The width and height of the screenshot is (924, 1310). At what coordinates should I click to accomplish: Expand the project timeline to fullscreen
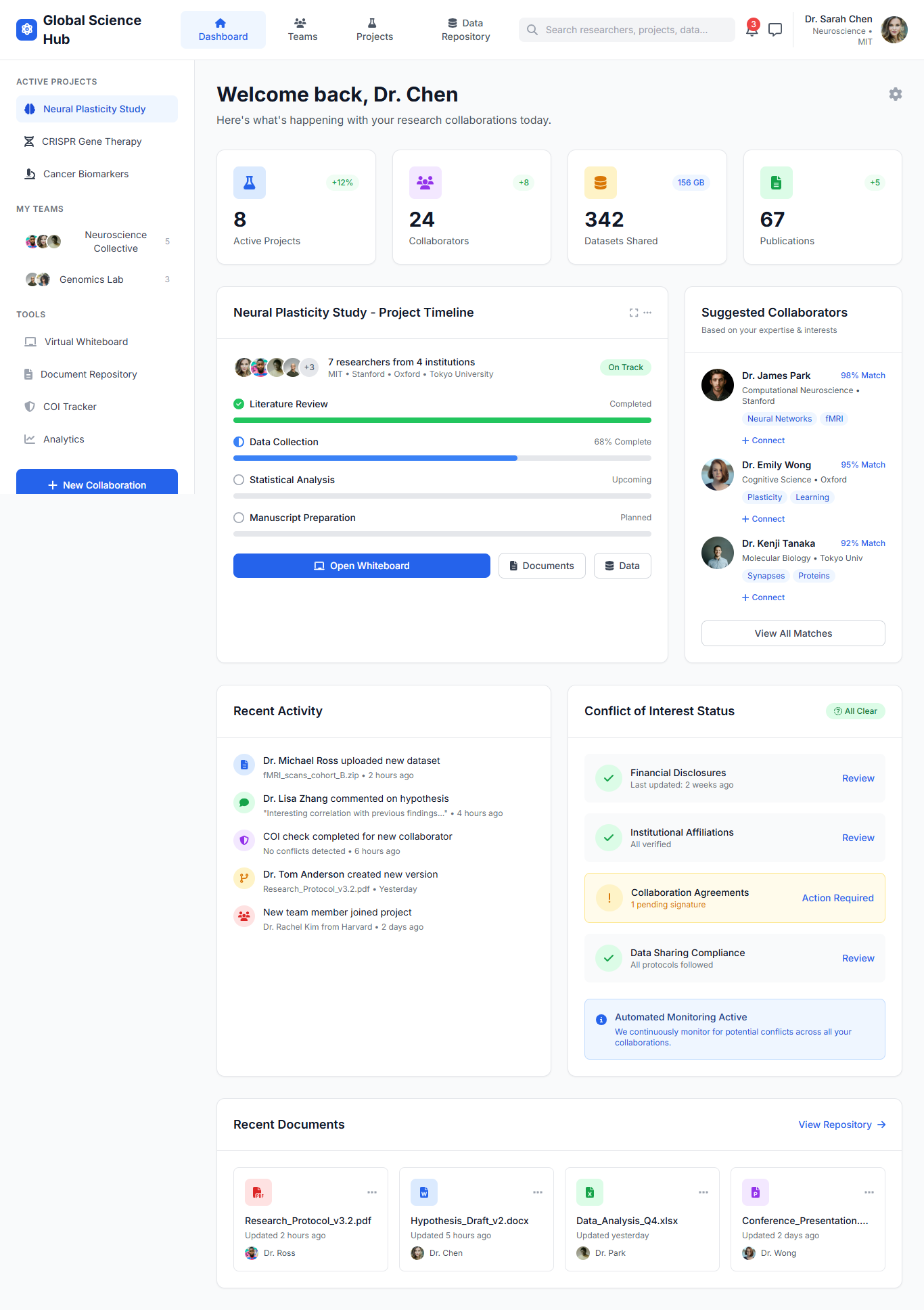pyautogui.click(x=633, y=313)
